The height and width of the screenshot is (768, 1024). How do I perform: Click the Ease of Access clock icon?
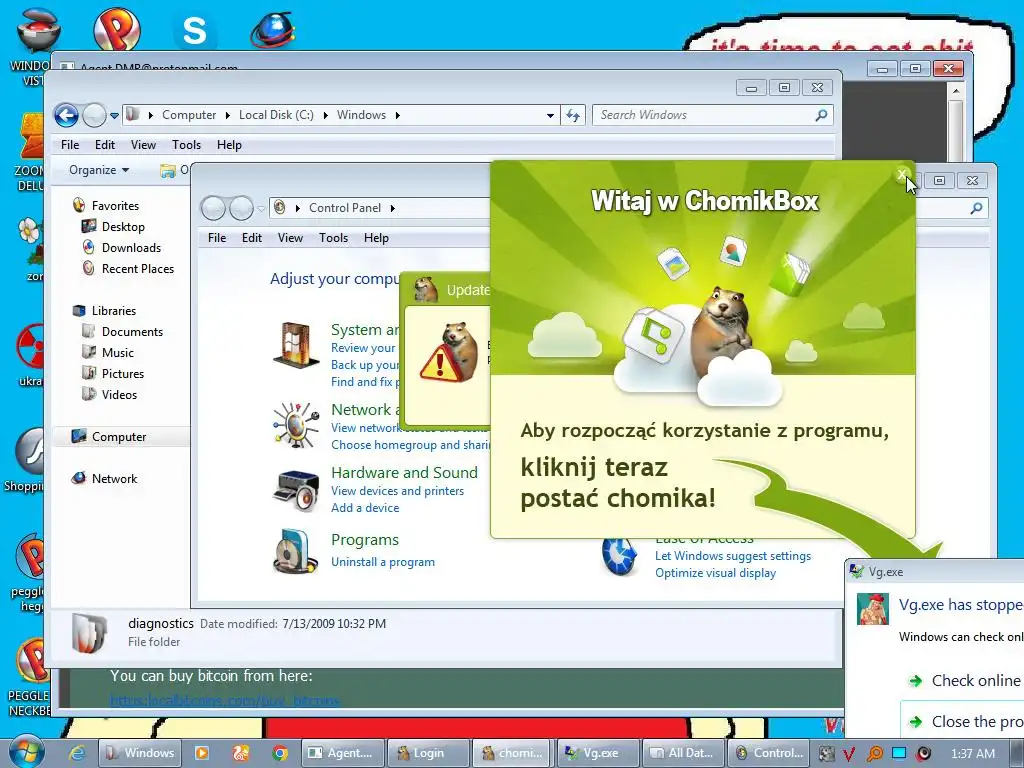tap(619, 557)
